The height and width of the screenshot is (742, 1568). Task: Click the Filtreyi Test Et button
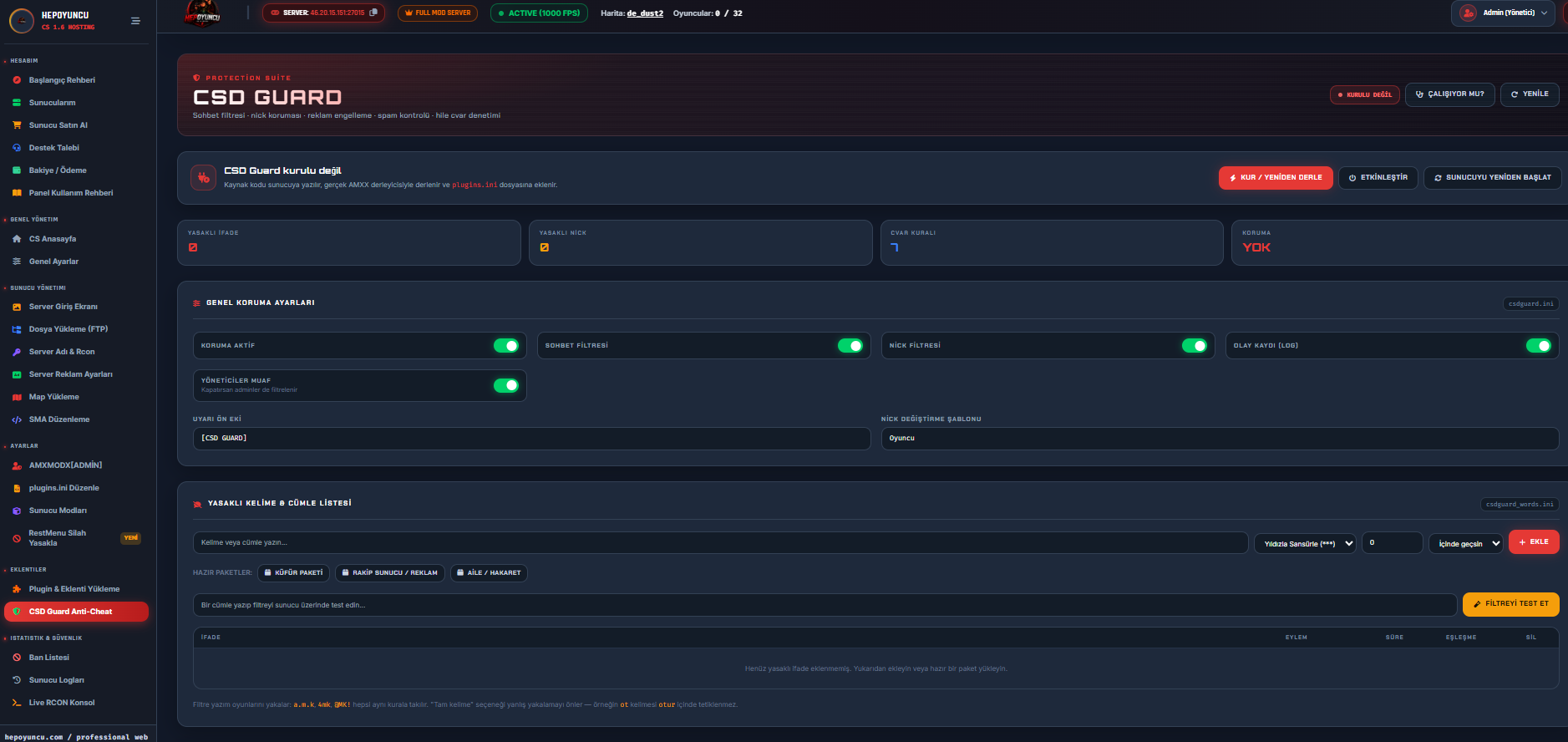tap(1511, 604)
